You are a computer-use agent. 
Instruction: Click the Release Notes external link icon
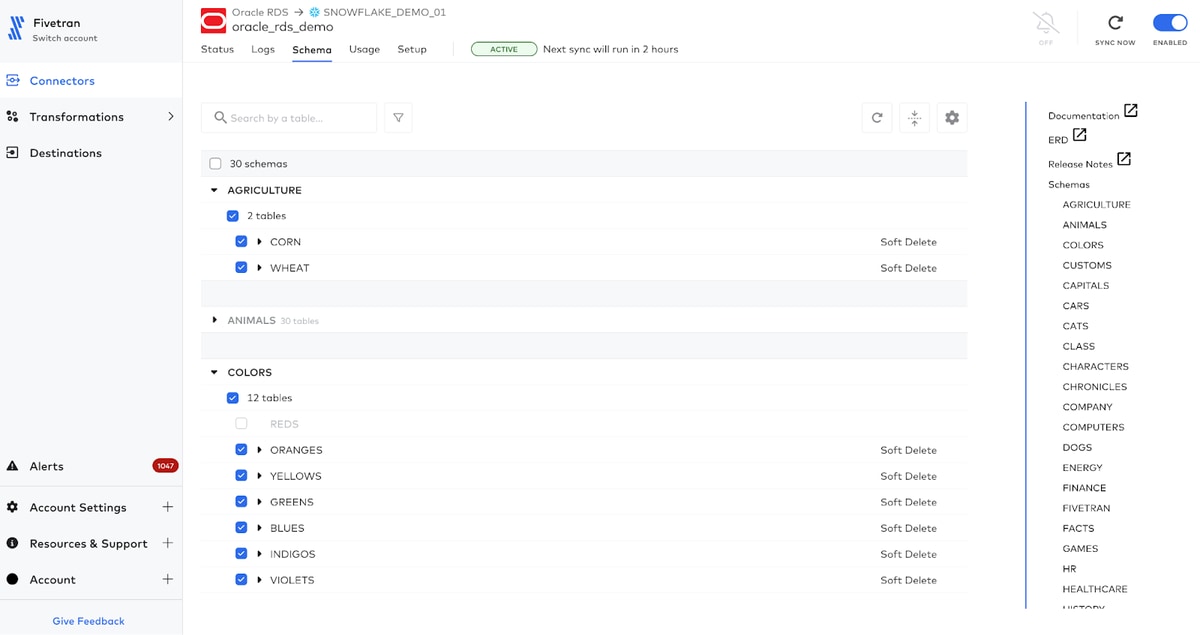point(1124,158)
